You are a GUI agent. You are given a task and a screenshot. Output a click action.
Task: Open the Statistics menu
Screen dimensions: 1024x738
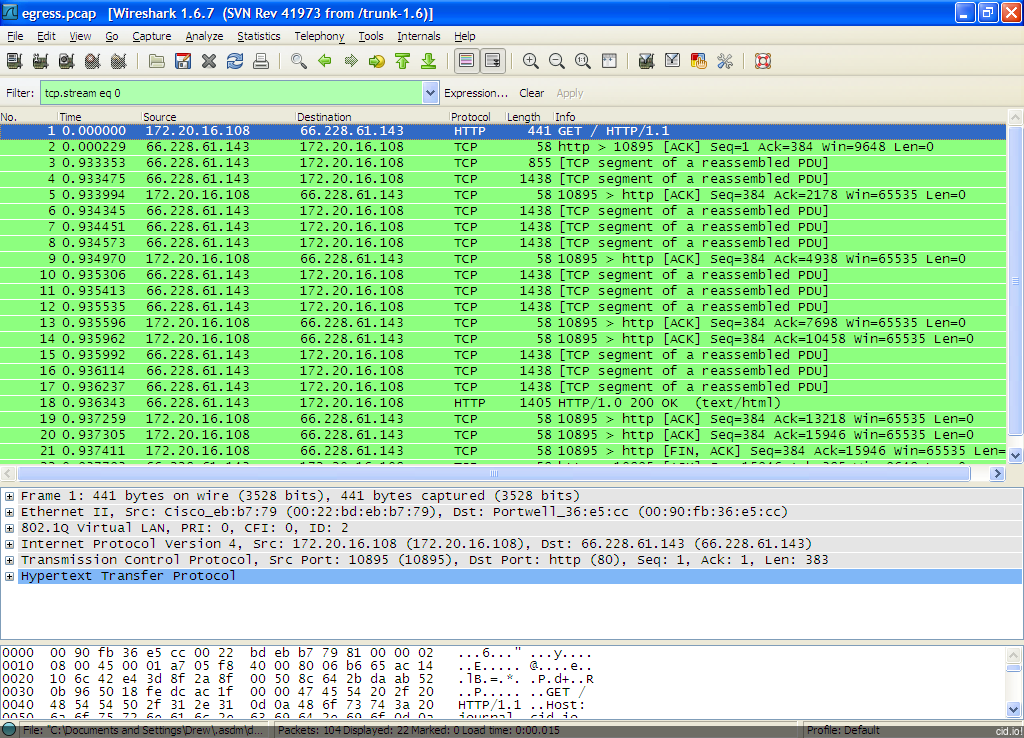pos(259,36)
